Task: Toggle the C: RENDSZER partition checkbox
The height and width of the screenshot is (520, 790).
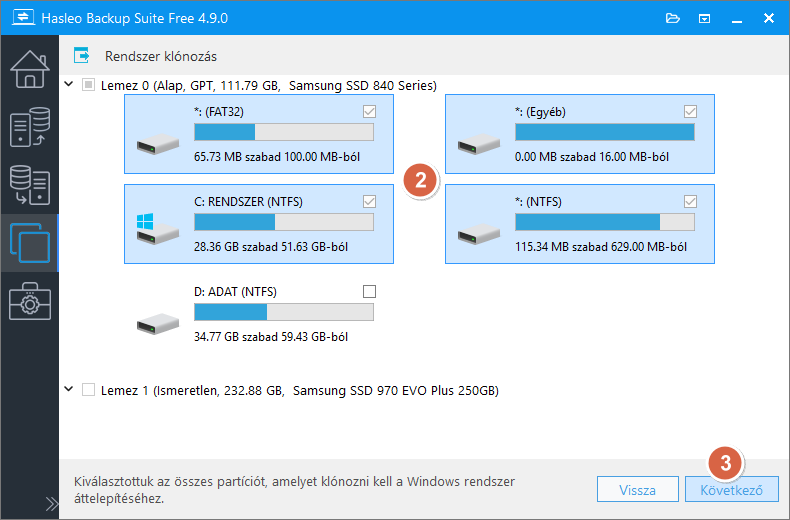Action: pyautogui.click(x=370, y=201)
